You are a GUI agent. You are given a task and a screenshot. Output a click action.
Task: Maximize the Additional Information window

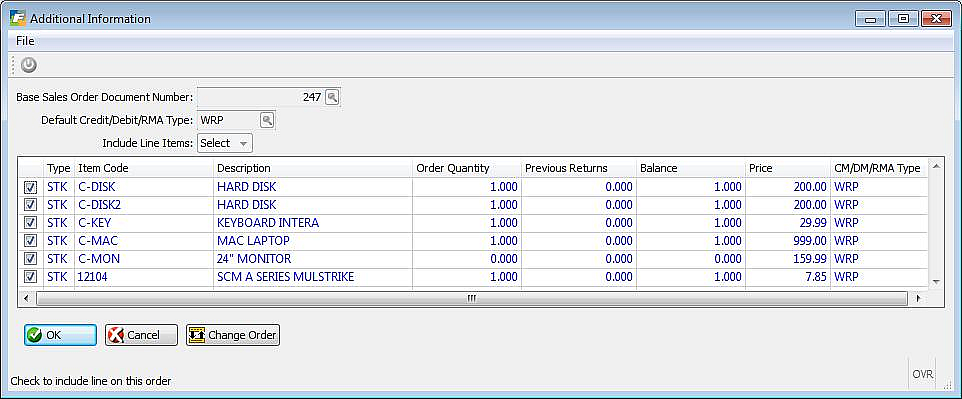(903, 19)
